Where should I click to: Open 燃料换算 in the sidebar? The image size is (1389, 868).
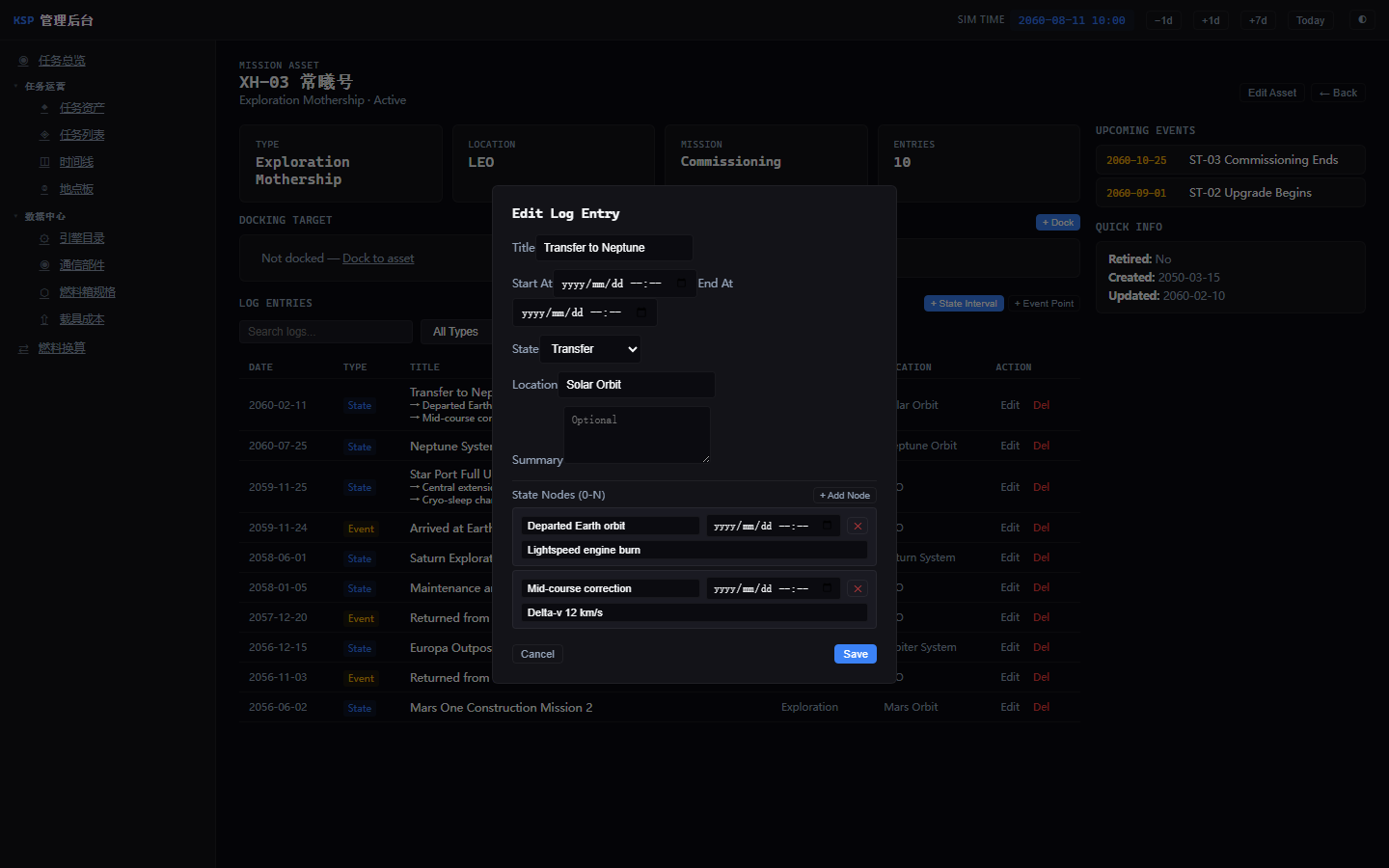(x=62, y=348)
